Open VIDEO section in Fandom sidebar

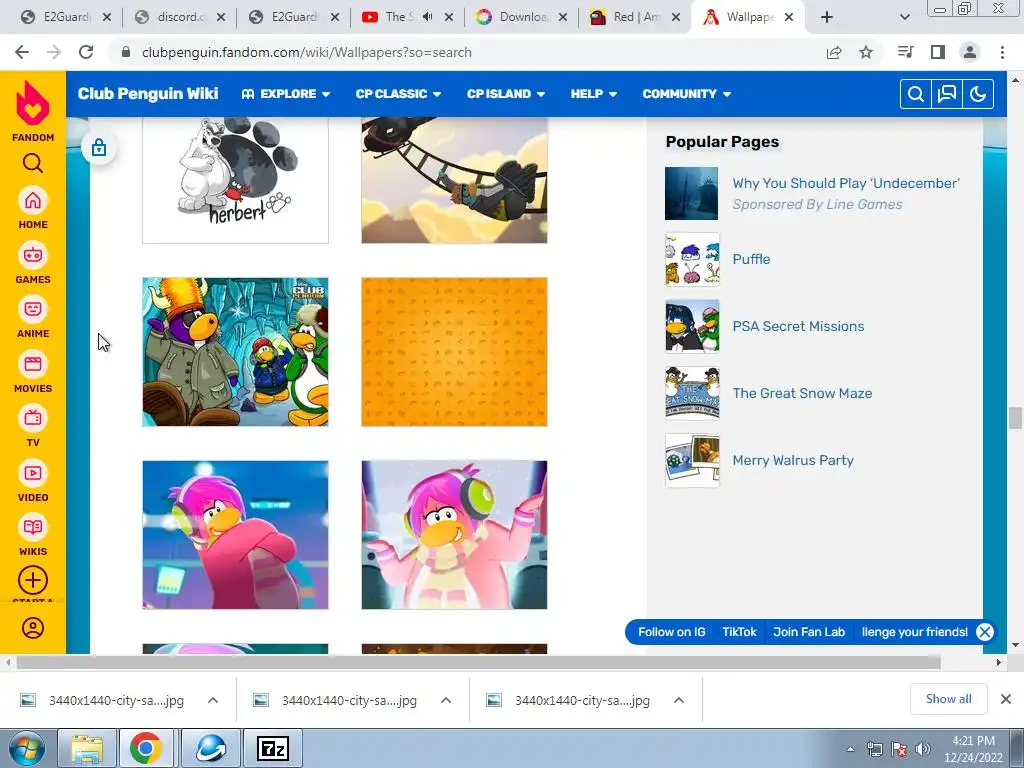pyautogui.click(x=33, y=481)
